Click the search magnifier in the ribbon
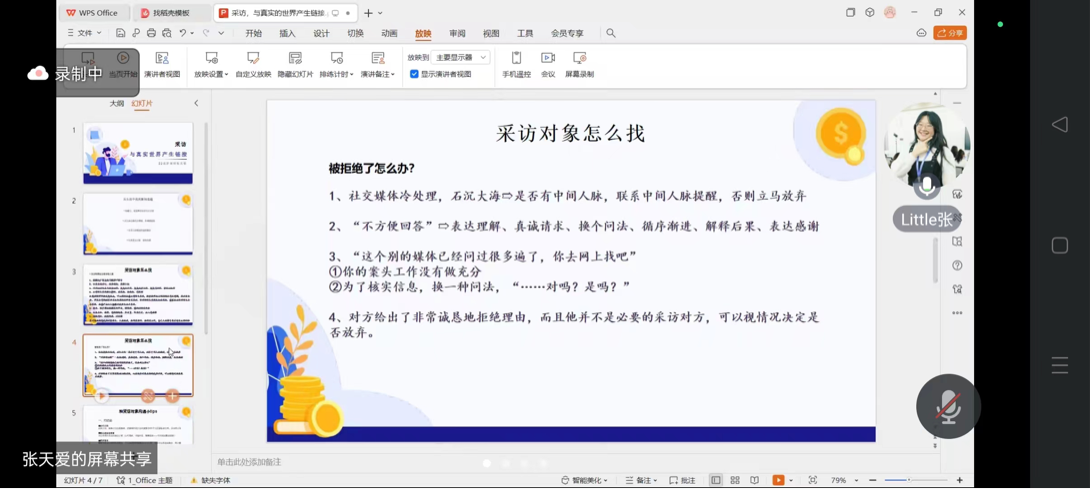Screen dimensions: 1090x489 click(611, 33)
